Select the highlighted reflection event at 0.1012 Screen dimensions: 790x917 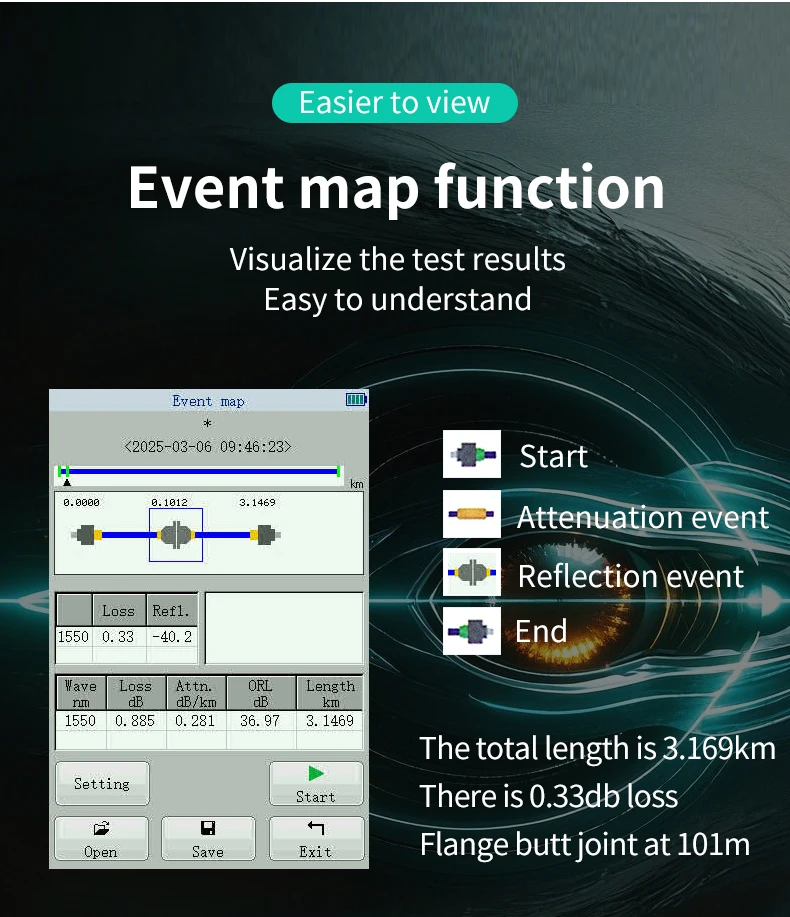pyautogui.click(x=176, y=535)
